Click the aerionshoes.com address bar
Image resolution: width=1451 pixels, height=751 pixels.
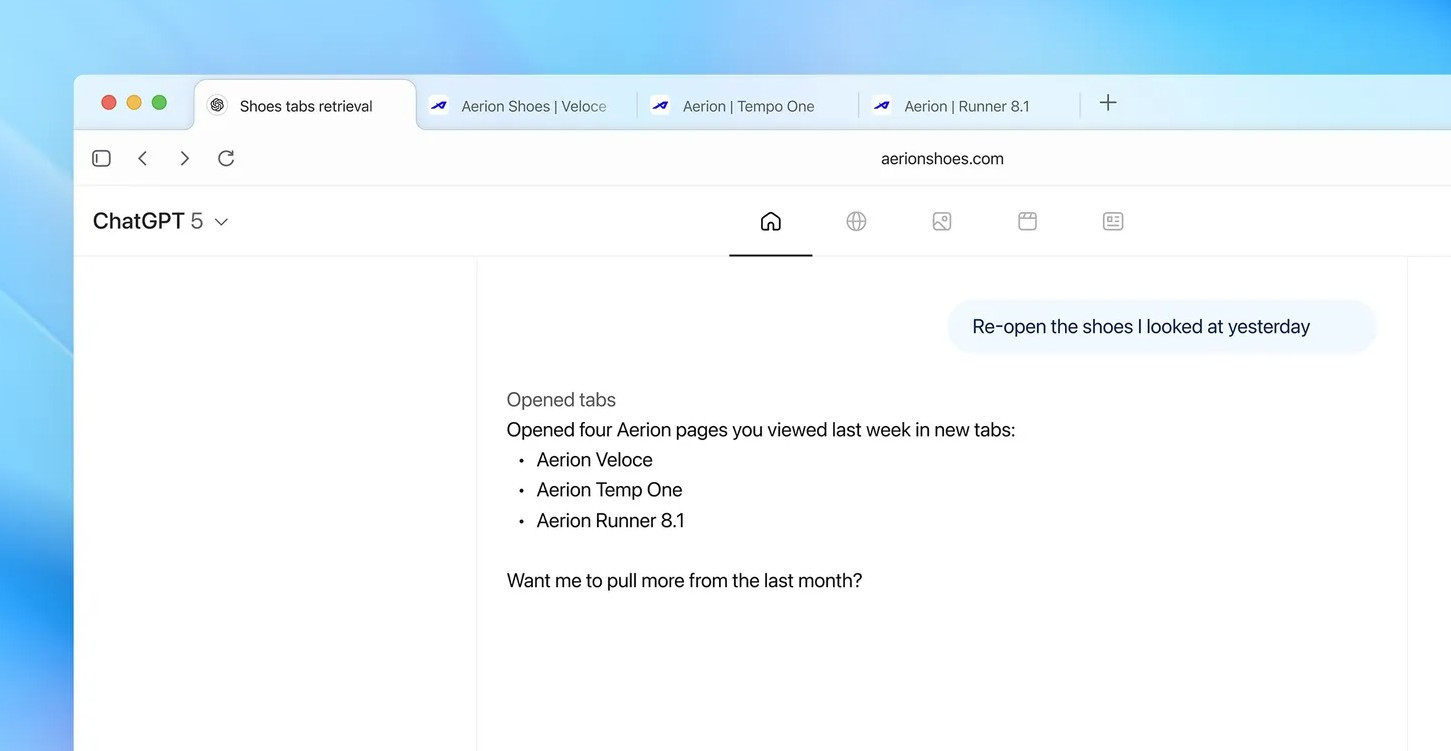[941, 159]
